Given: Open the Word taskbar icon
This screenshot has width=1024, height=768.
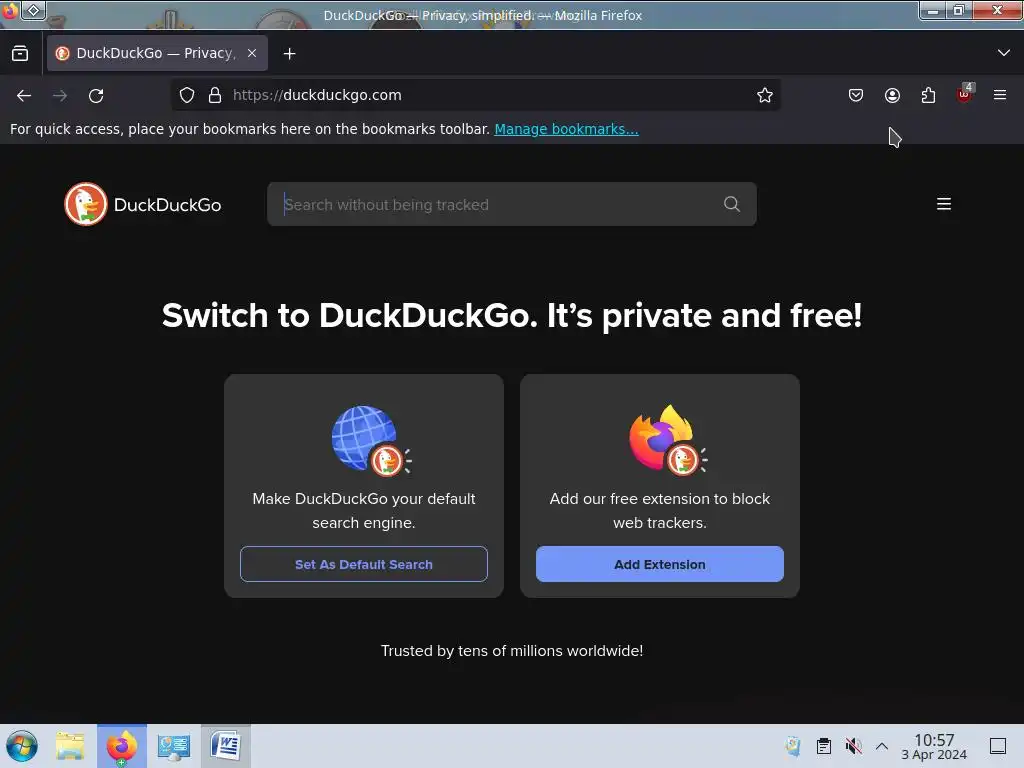Looking at the screenshot, I should click(x=225, y=746).
